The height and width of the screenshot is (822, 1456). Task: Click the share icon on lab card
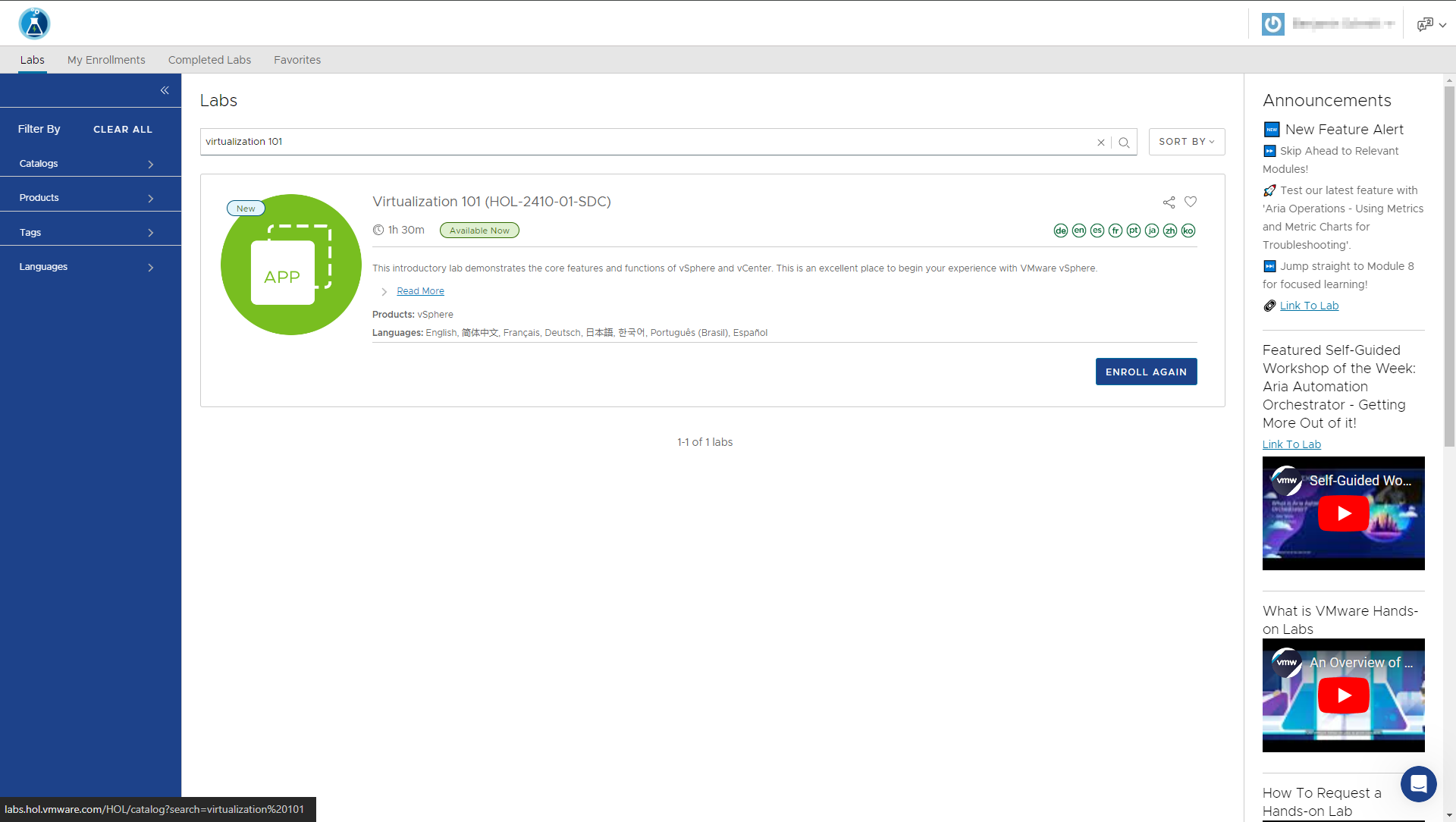pyautogui.click(x=1169, y=202)
